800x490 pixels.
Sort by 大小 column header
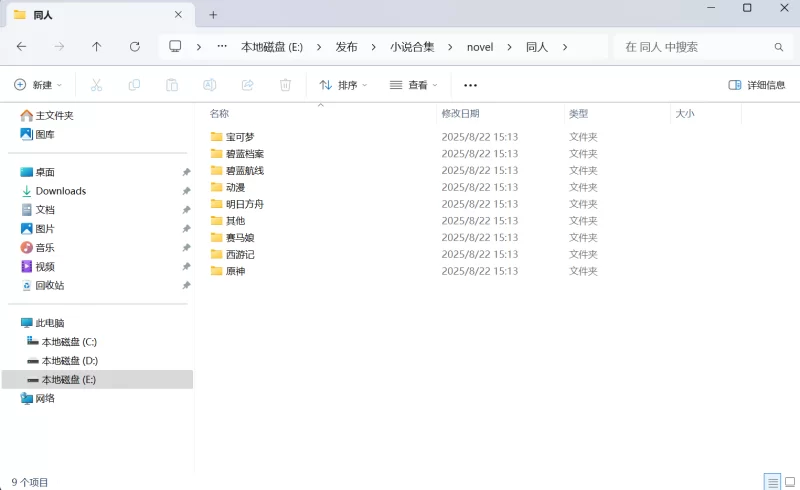coord(685,113)
